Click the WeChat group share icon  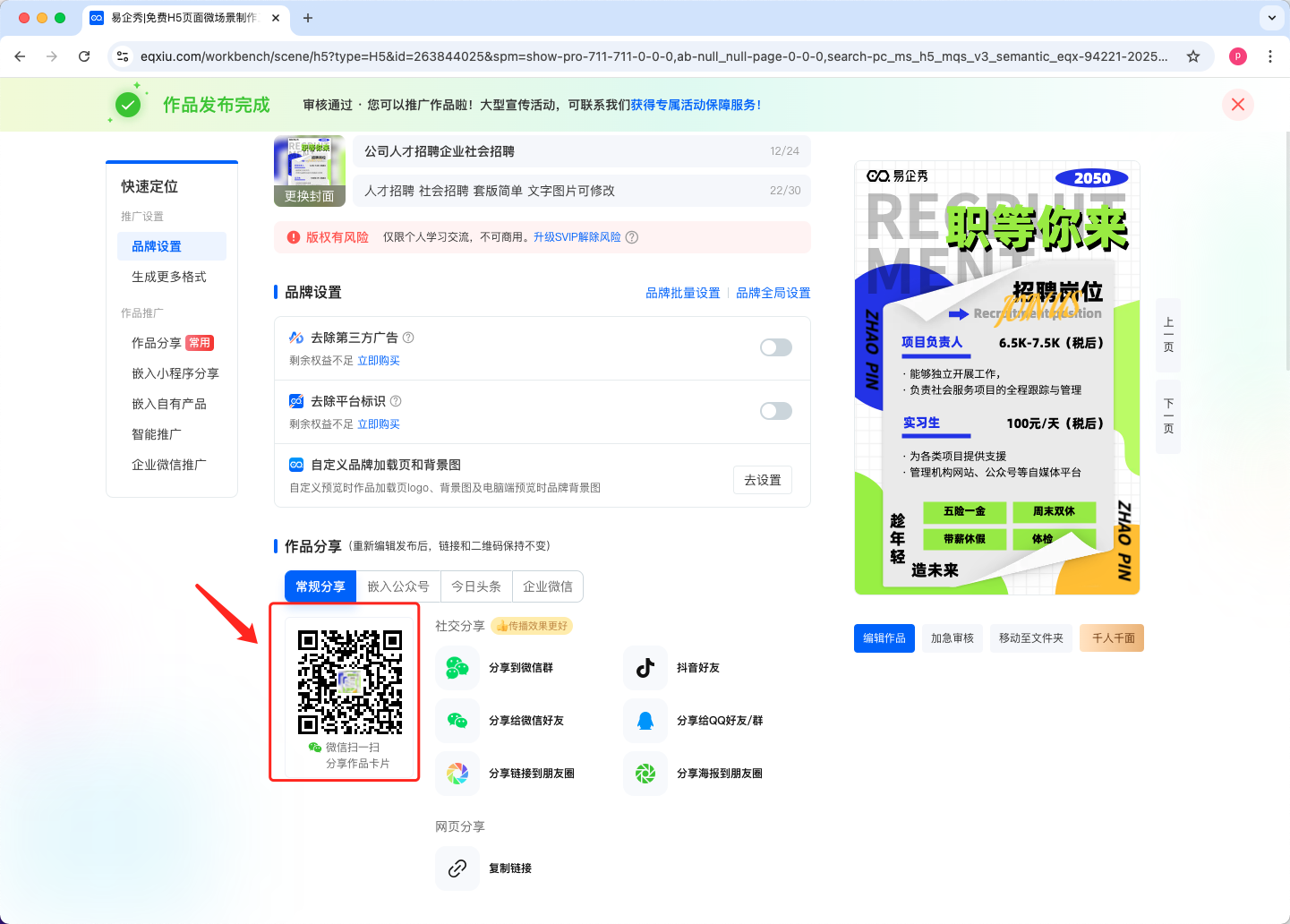pyautogui.click(x=457, y=668)
